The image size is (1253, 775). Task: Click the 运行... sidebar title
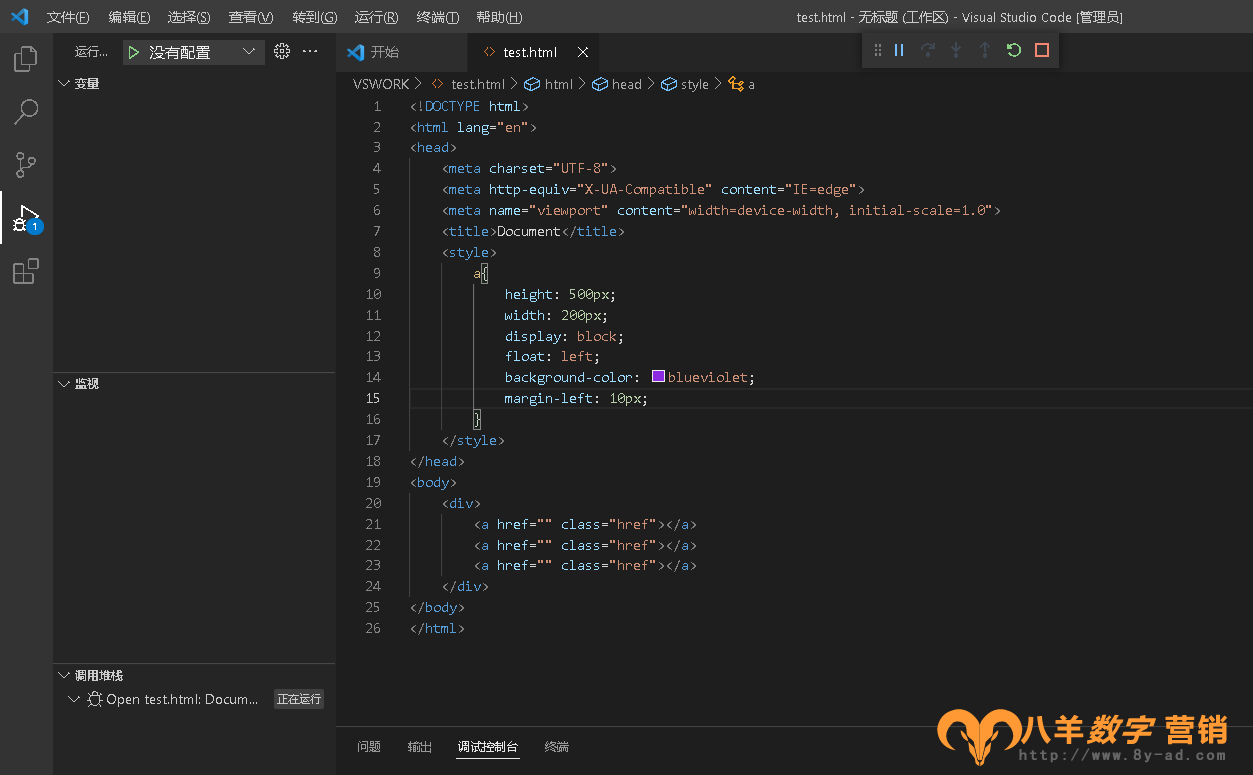pyautogui.click(x=91, y=52)
